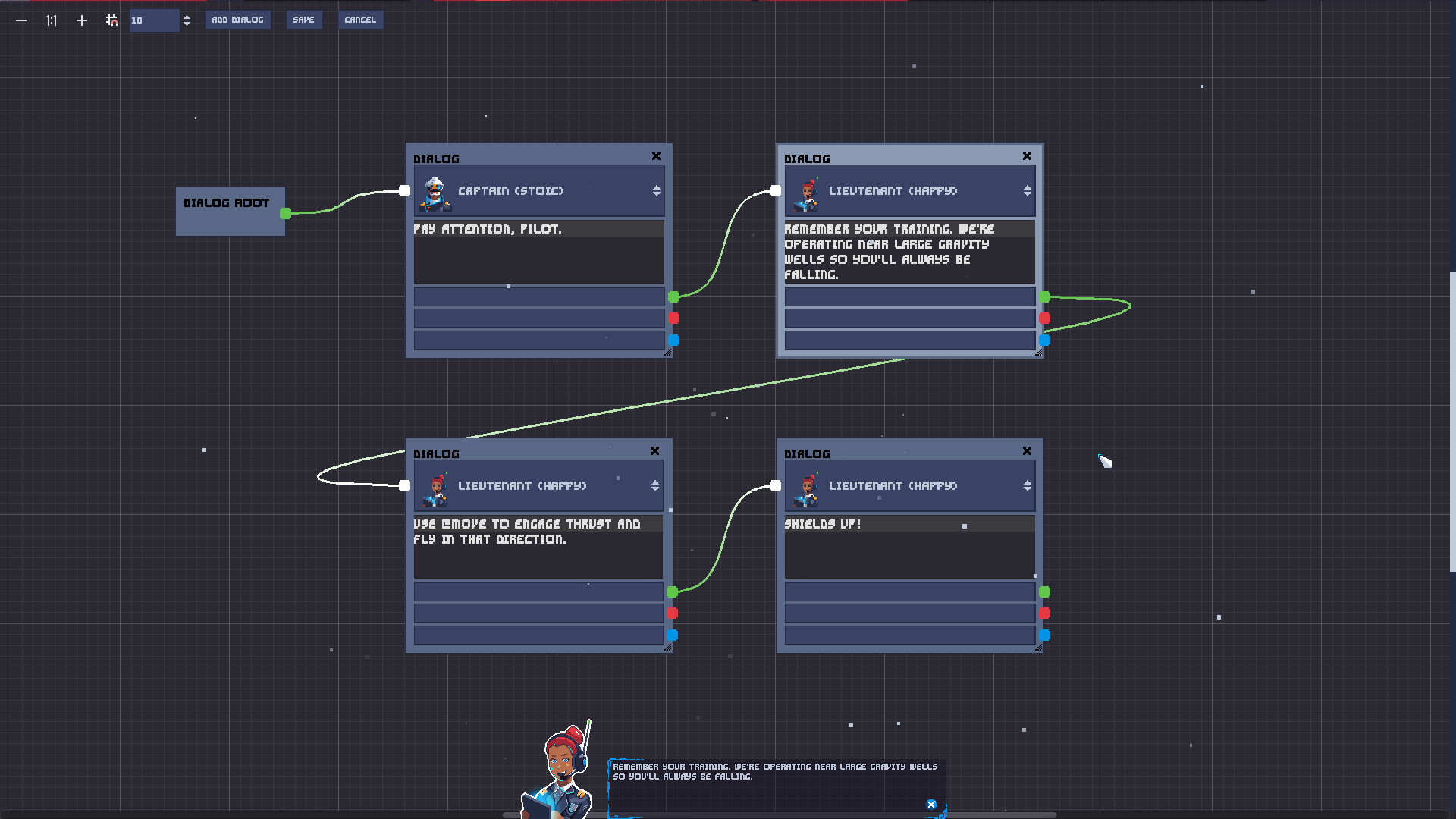The height and width of the screenshot is (819, 1456).
Task: Close the dialog preview via the blue X icon
Action: (x=930, y=804)
